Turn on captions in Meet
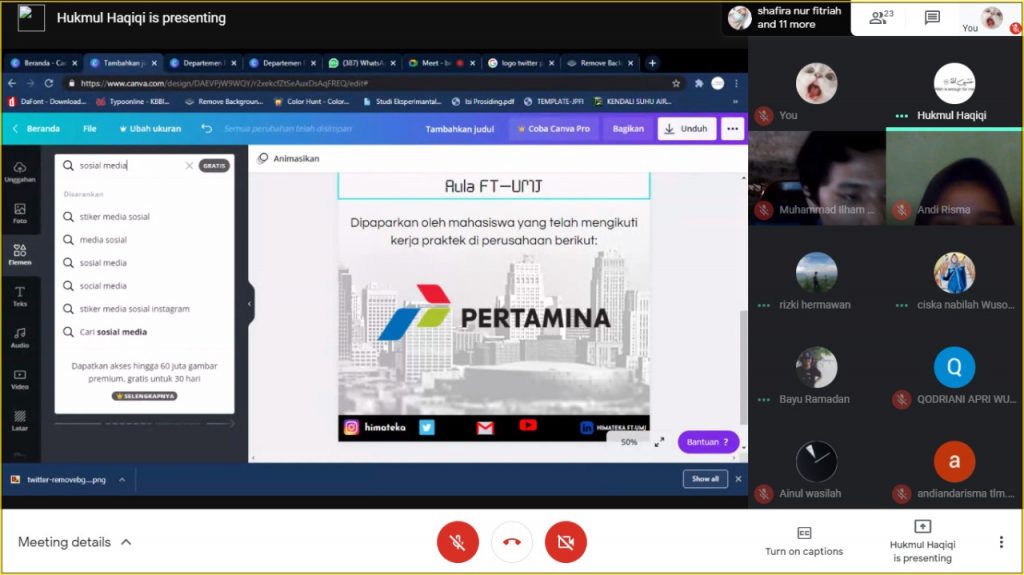This screenshot has width=1024, height=575. 804,541
